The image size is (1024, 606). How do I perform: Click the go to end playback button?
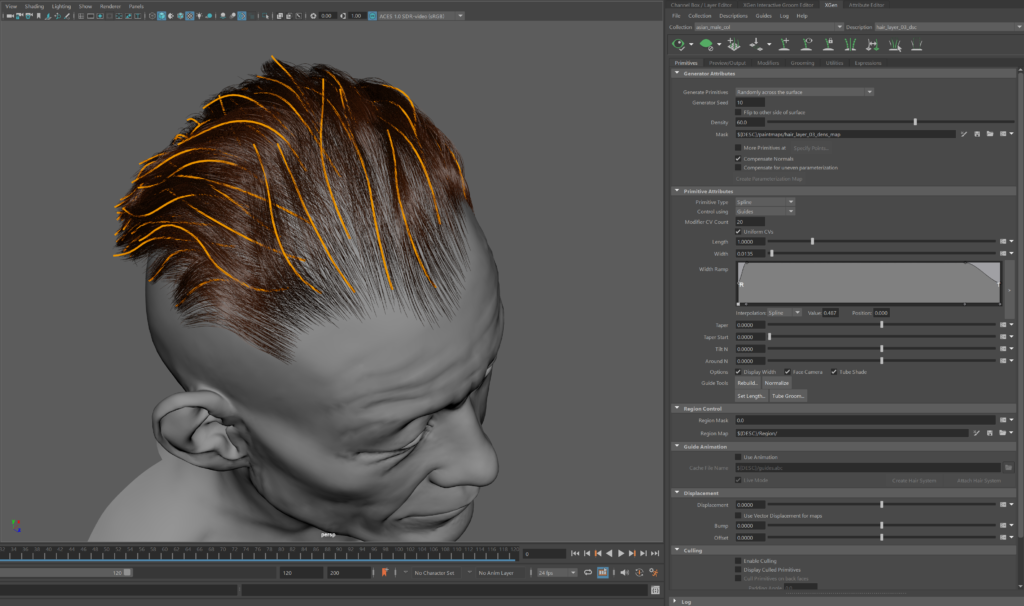coord(654,553)
